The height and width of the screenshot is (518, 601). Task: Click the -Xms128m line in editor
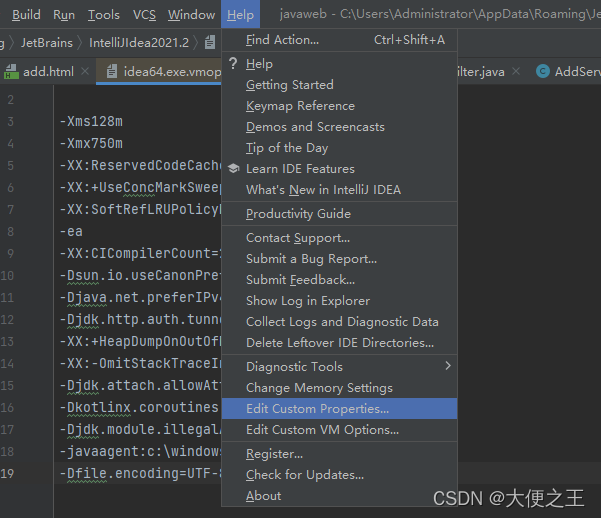point(91,122)
